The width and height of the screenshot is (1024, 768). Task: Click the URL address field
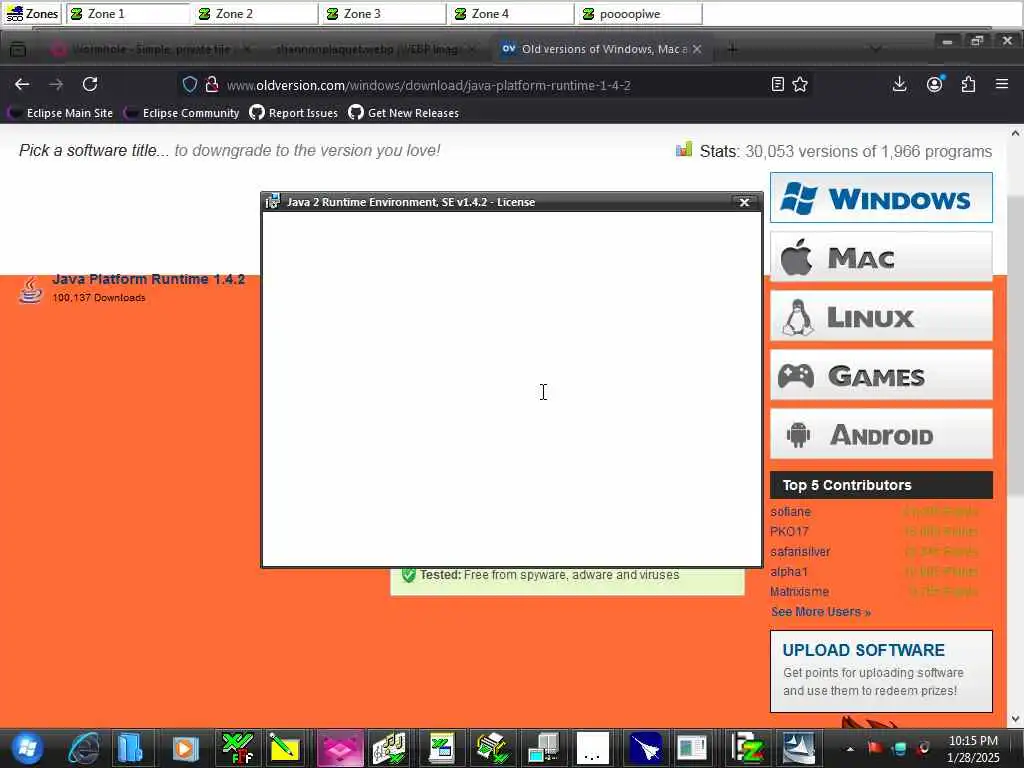[493, 85]
